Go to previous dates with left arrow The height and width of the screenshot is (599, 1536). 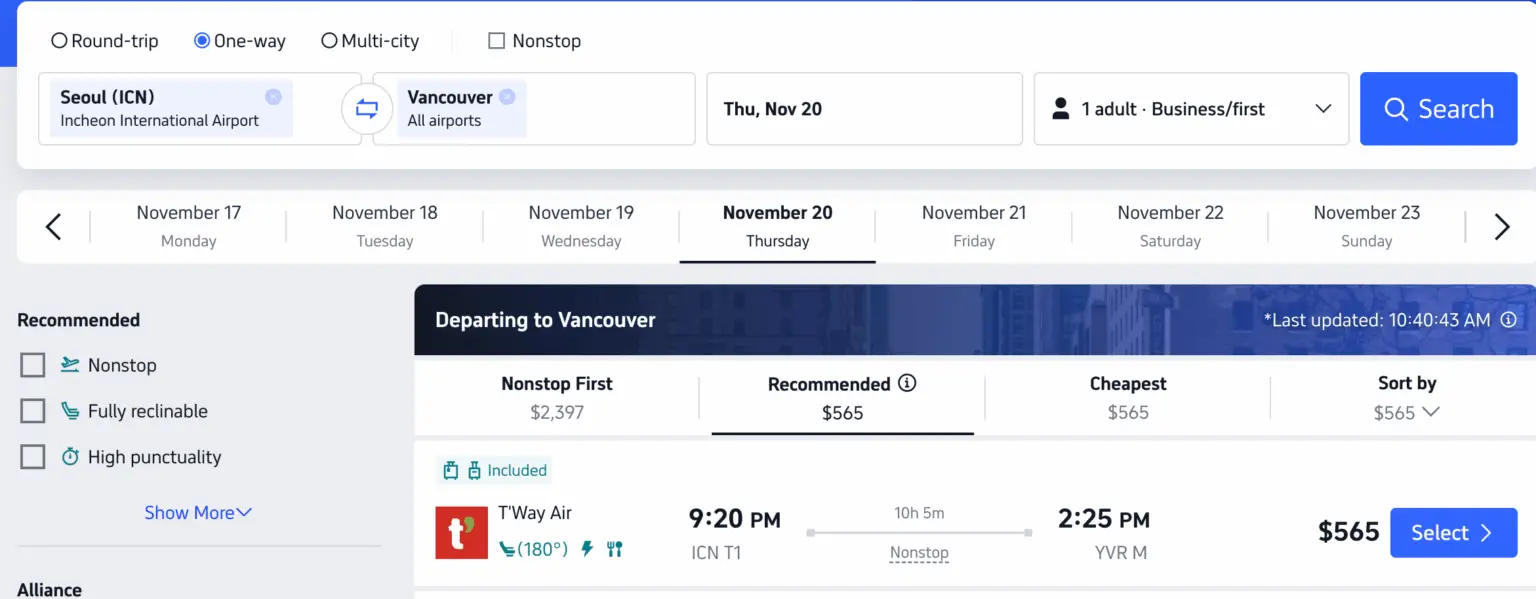tap(54, 227)
